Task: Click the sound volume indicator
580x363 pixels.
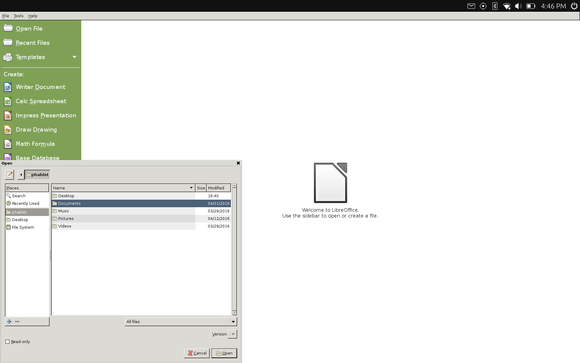Action: tap(518, 6)
